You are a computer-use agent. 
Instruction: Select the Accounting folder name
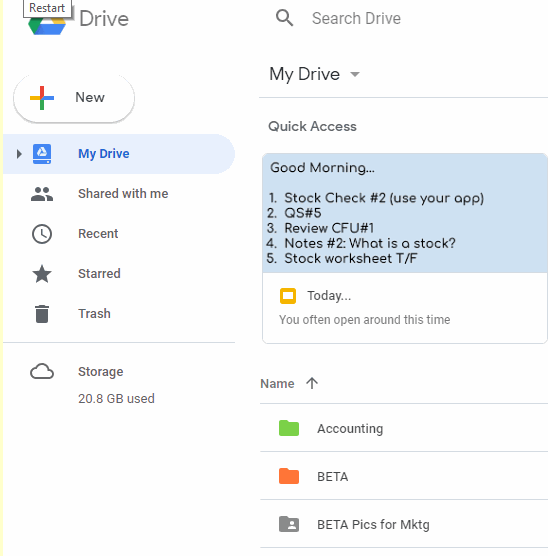click(x=350, y=429)
